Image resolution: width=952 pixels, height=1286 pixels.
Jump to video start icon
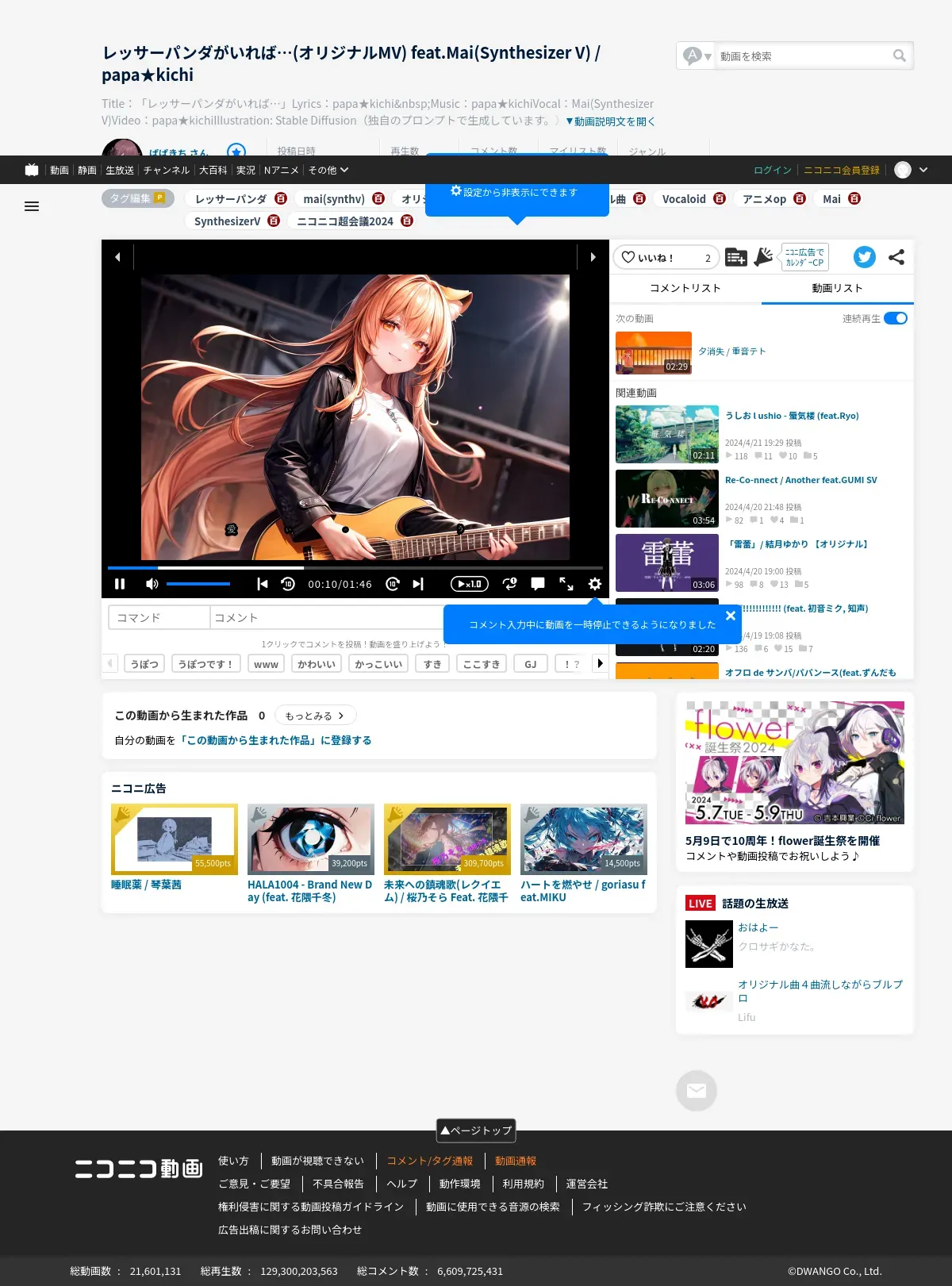click(263, 584)
